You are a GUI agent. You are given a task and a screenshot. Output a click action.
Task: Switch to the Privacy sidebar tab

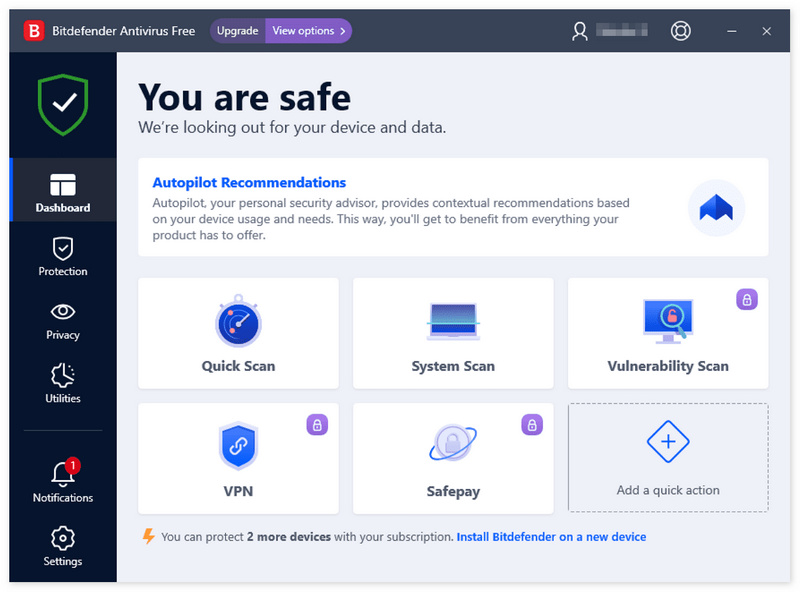[63, 321]
